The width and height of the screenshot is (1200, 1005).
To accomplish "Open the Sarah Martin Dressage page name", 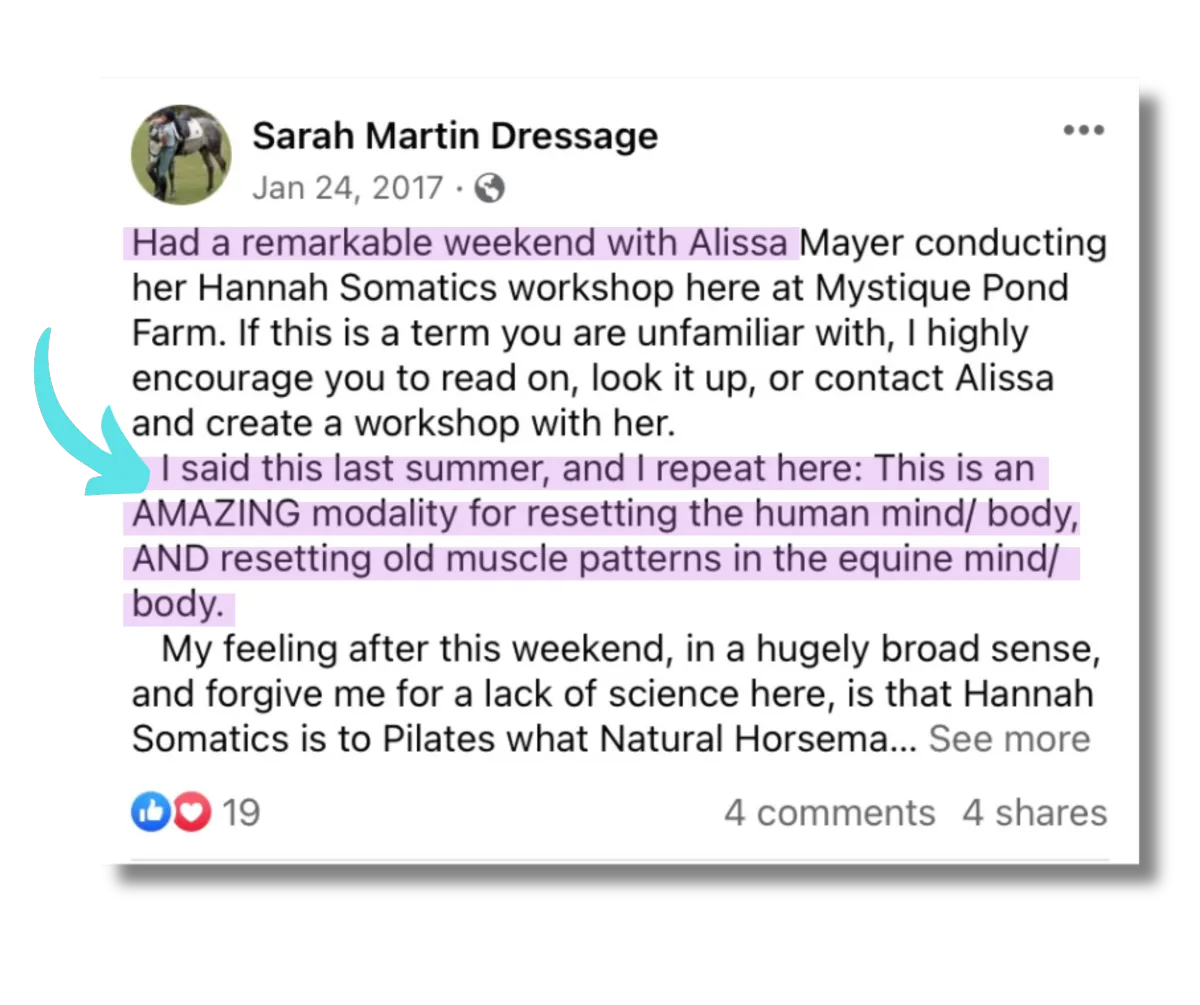I will click(x=455, y=135).
